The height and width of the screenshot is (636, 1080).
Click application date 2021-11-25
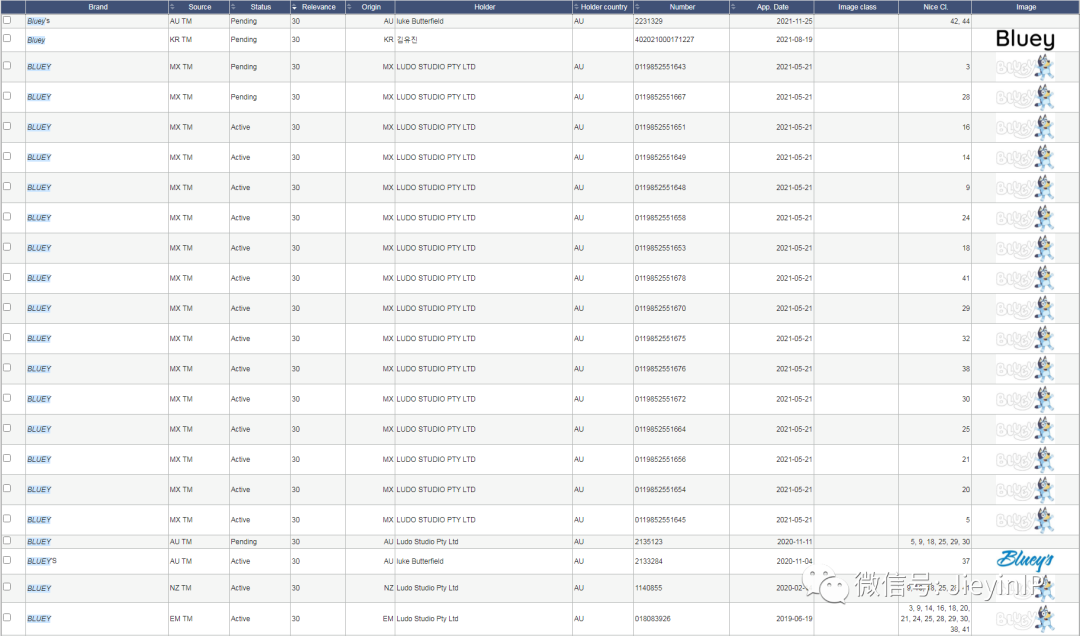pos(794,21)
